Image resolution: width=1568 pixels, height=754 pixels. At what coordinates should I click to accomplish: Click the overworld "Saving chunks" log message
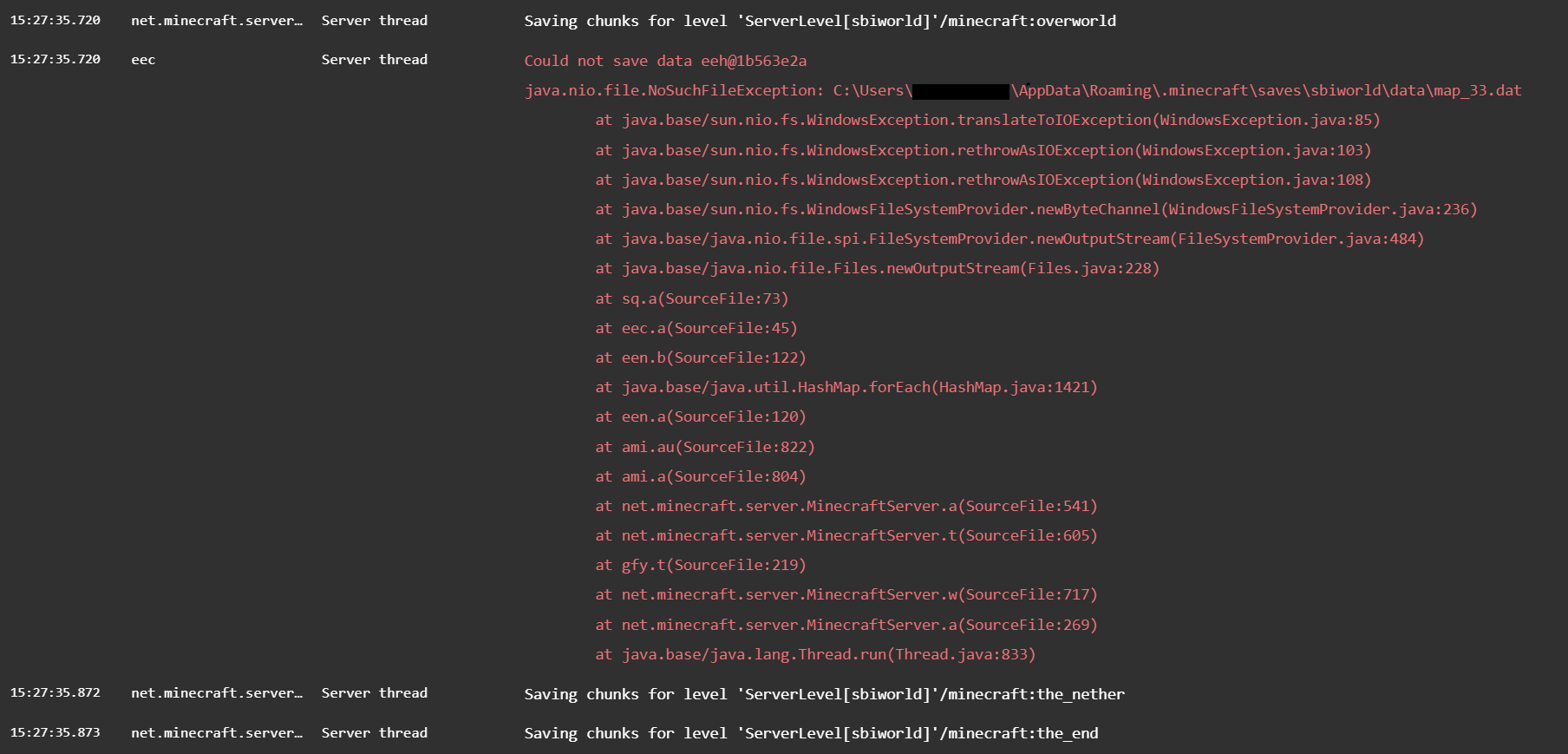pyautogui.click(x=820, y=21)
